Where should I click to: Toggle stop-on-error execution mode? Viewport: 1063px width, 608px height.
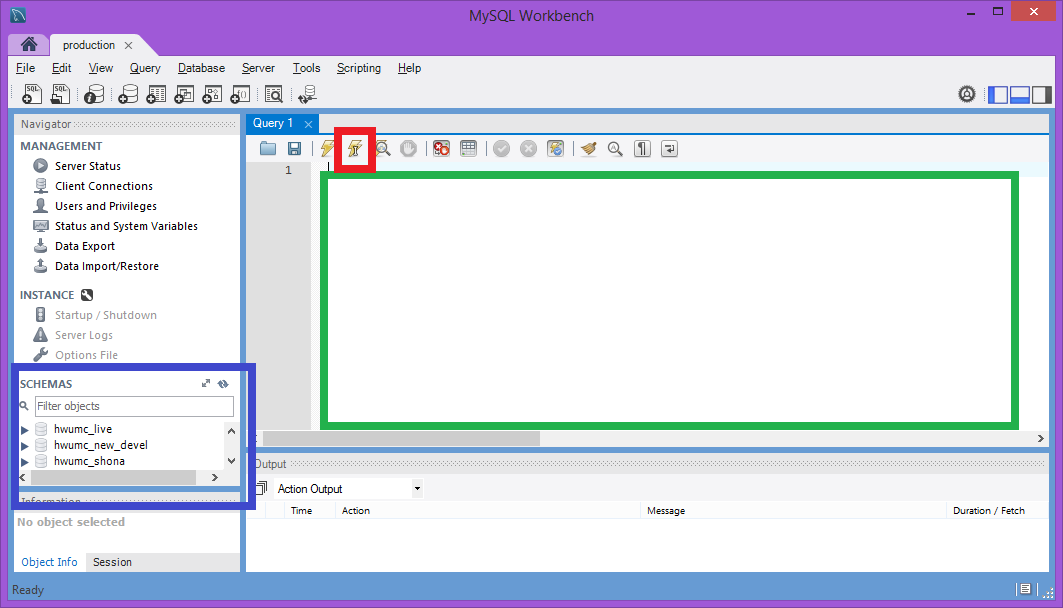coord(441,148)
